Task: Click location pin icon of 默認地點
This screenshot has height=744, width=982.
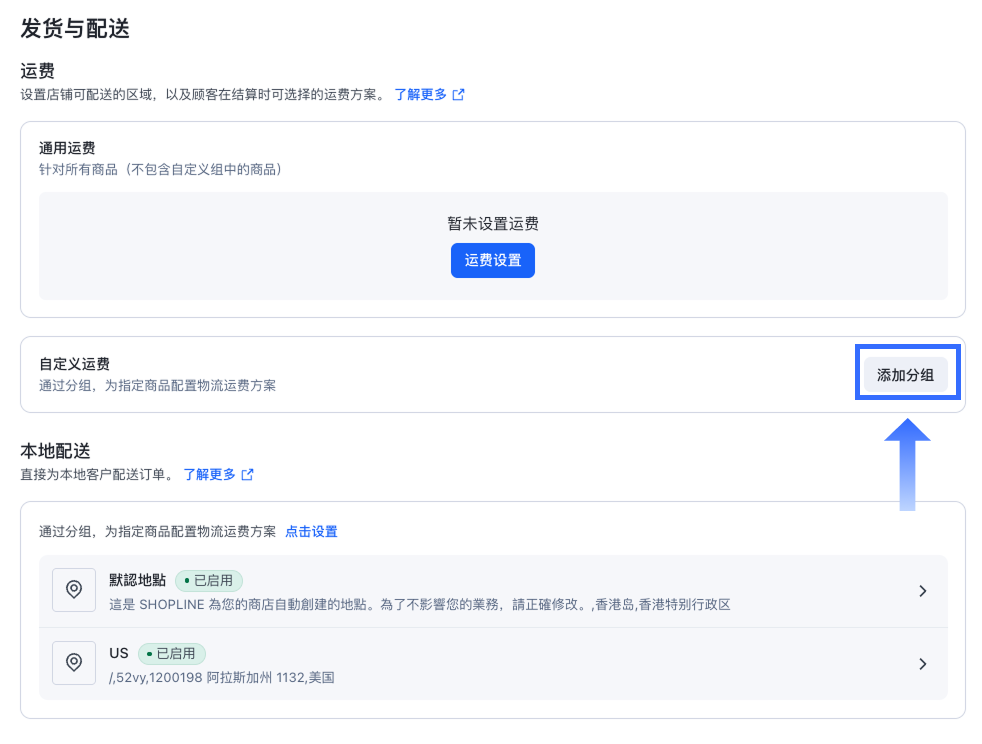Action: coord(74,590)
